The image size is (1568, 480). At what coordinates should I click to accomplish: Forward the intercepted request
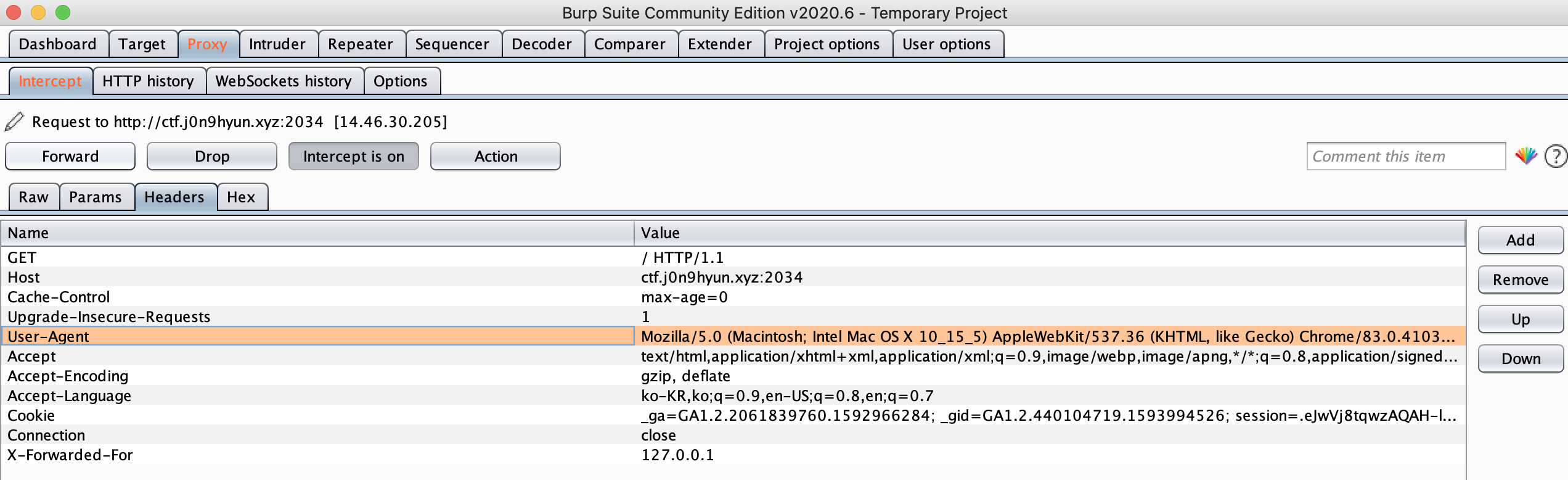pos(70,156)
